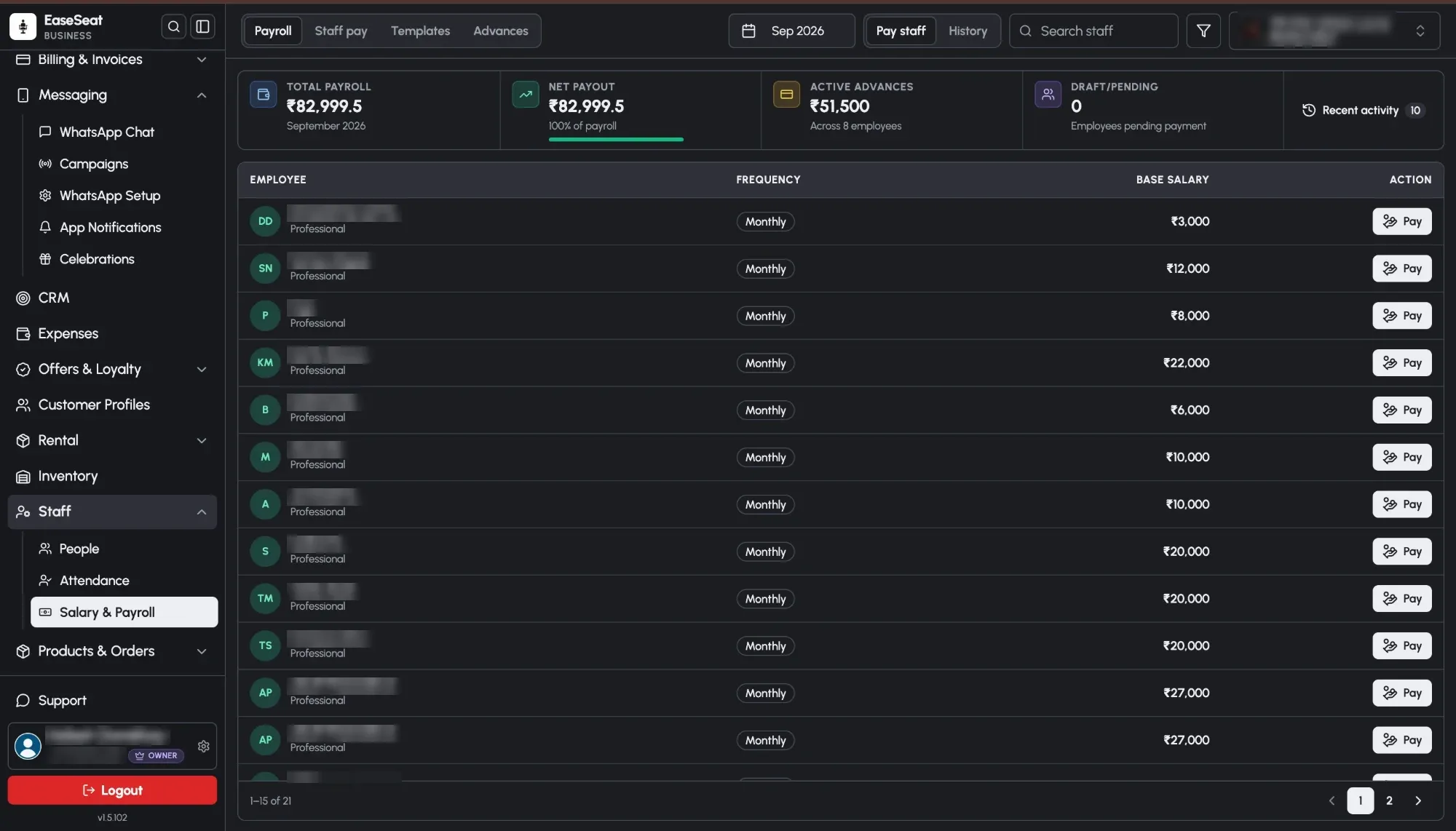This screenshot has height=831, width=1456.
Task: Expand Billing & Invoices section
Action: click(x=112, y=60)
